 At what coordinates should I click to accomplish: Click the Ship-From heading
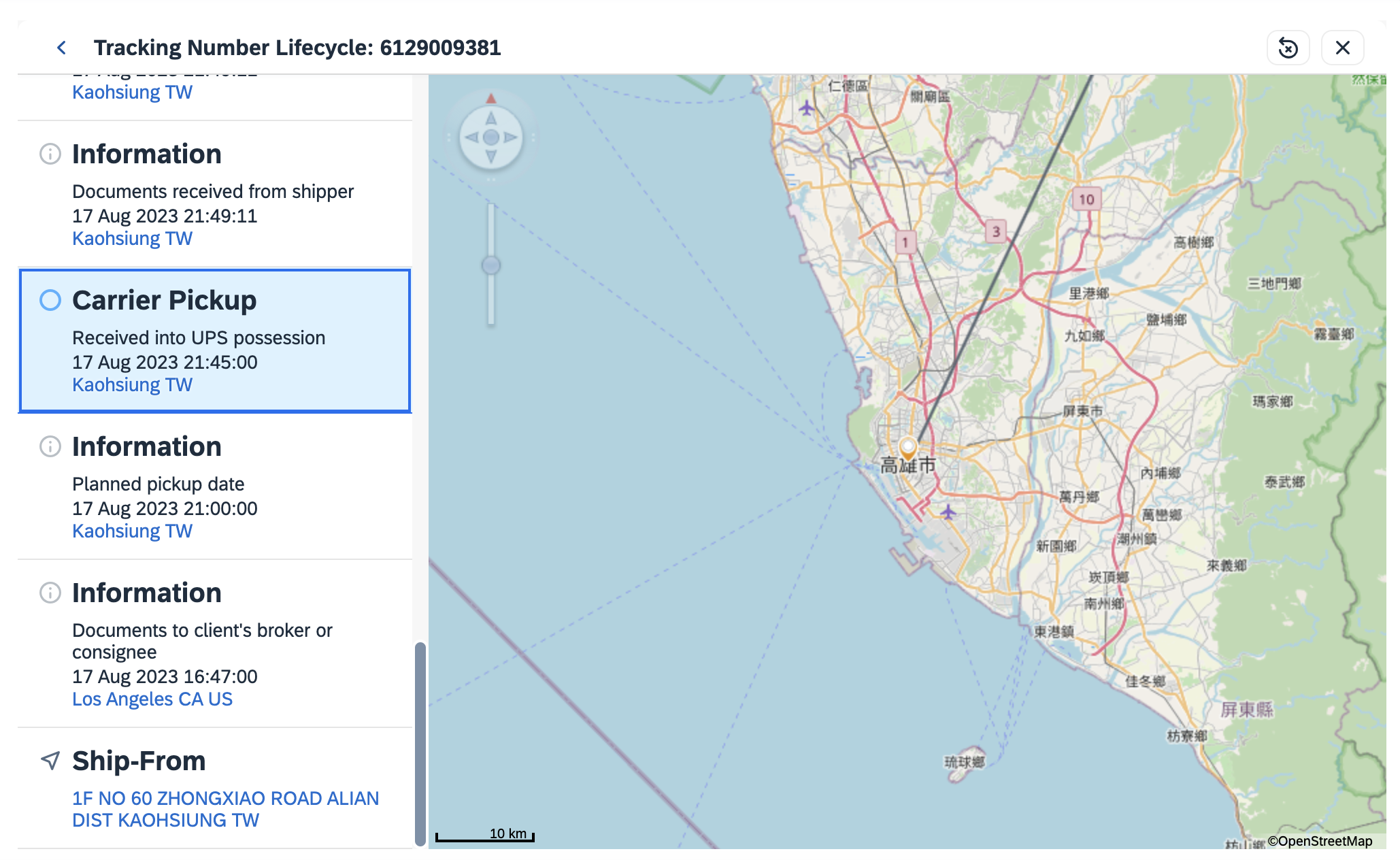click(x=139, y=761)
